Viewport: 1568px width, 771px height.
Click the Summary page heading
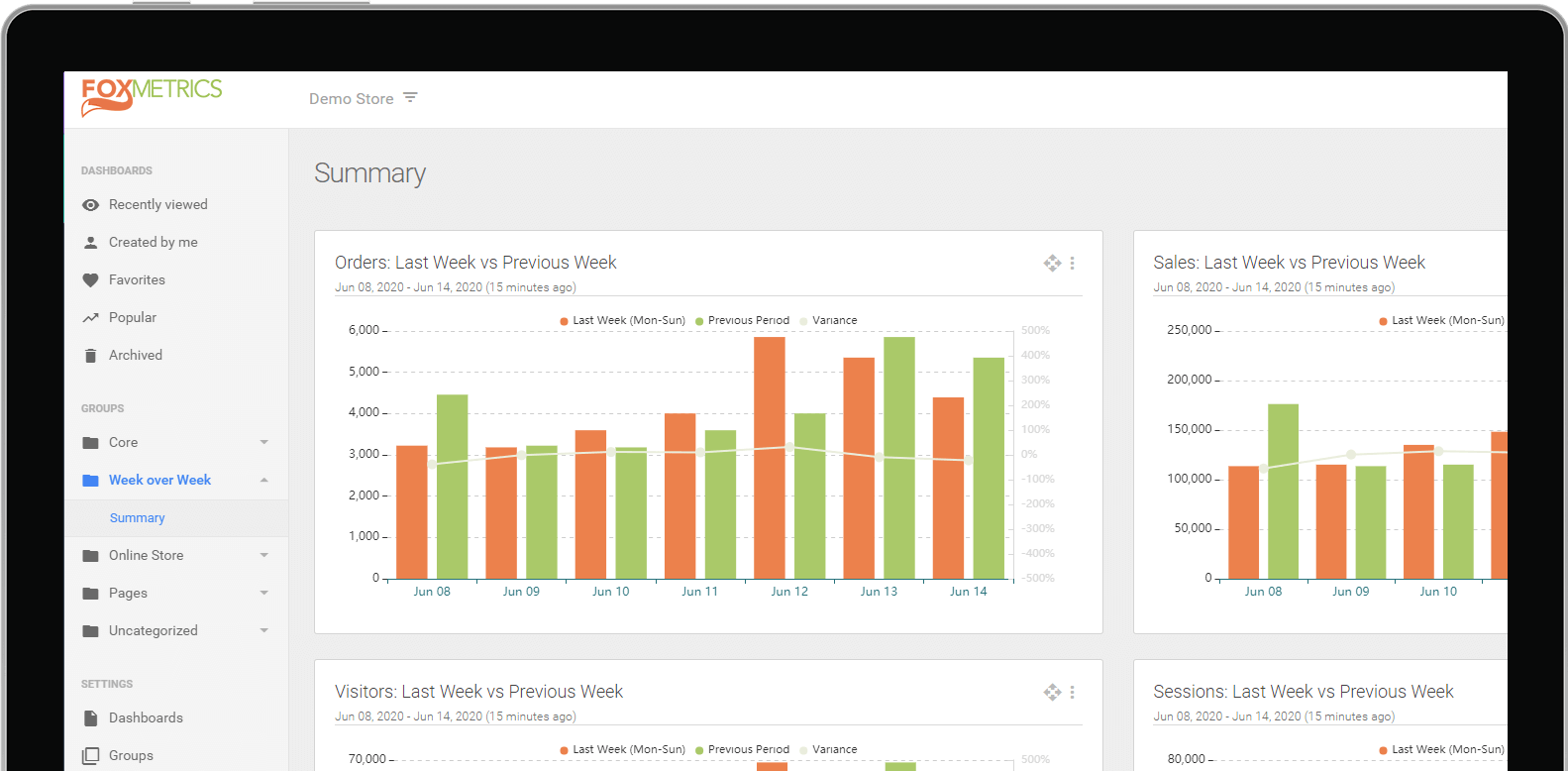tap(369, 173)
